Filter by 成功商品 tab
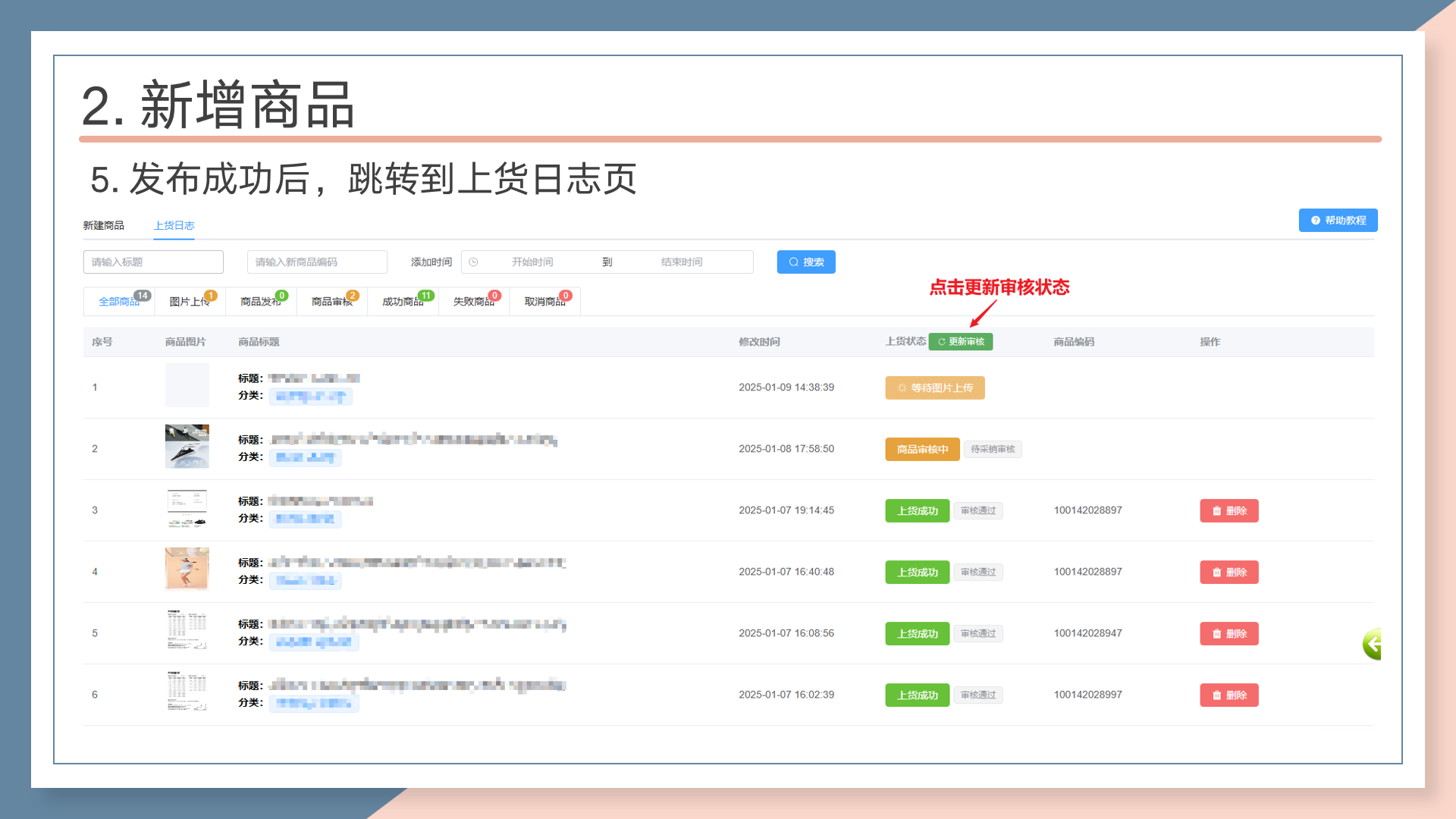The image size is (1456, 819). click(403, 302)
